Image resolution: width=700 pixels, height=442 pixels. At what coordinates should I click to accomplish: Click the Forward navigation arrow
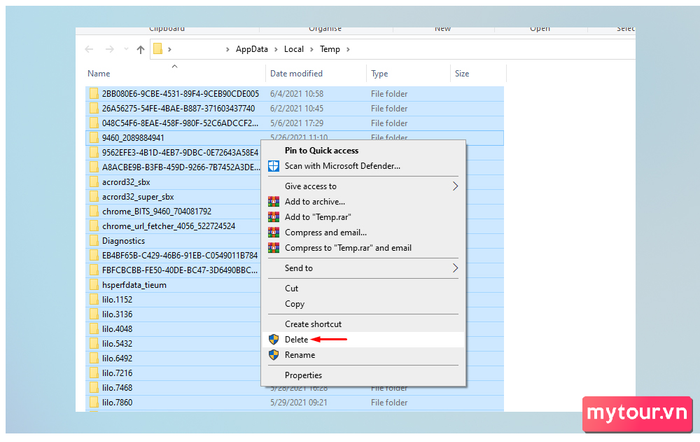tap(109, 49)
